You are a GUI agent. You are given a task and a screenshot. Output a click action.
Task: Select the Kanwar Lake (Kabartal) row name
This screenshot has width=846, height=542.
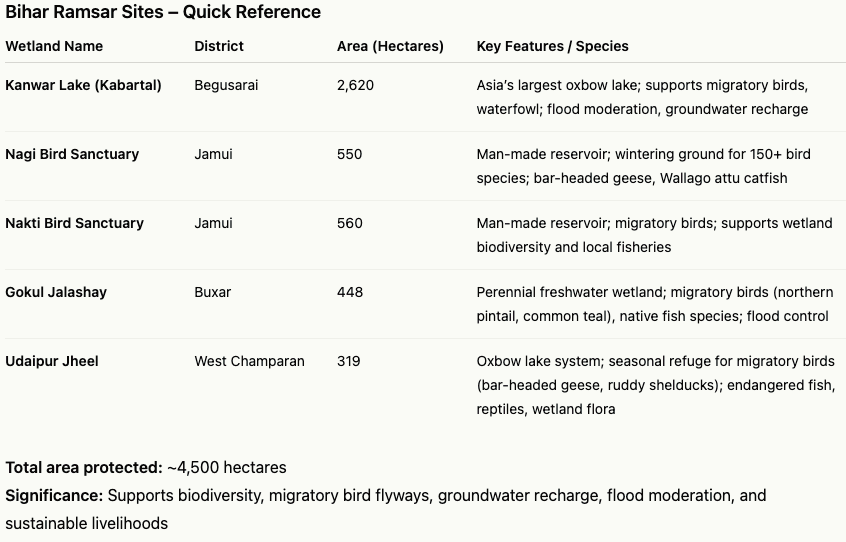tap(83, 85)
